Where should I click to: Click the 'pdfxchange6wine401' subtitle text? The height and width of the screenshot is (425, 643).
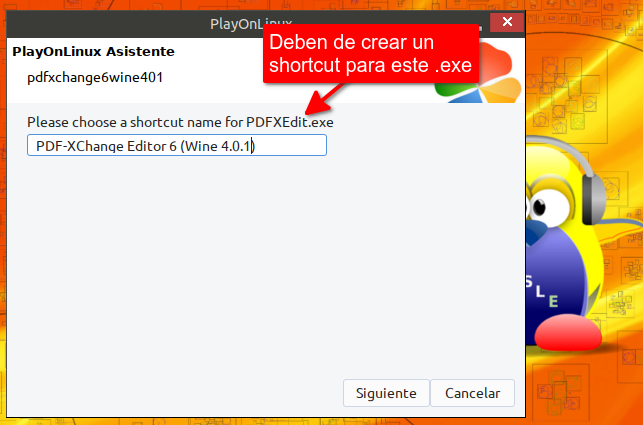click(95, 77)
